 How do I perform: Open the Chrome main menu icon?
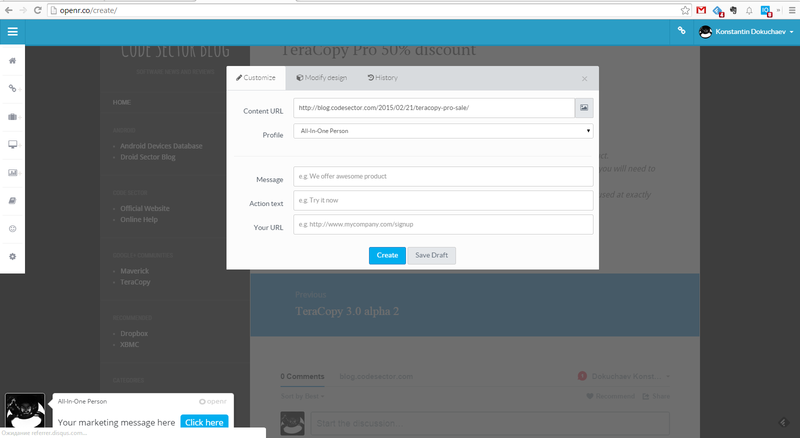pos(792,10)
